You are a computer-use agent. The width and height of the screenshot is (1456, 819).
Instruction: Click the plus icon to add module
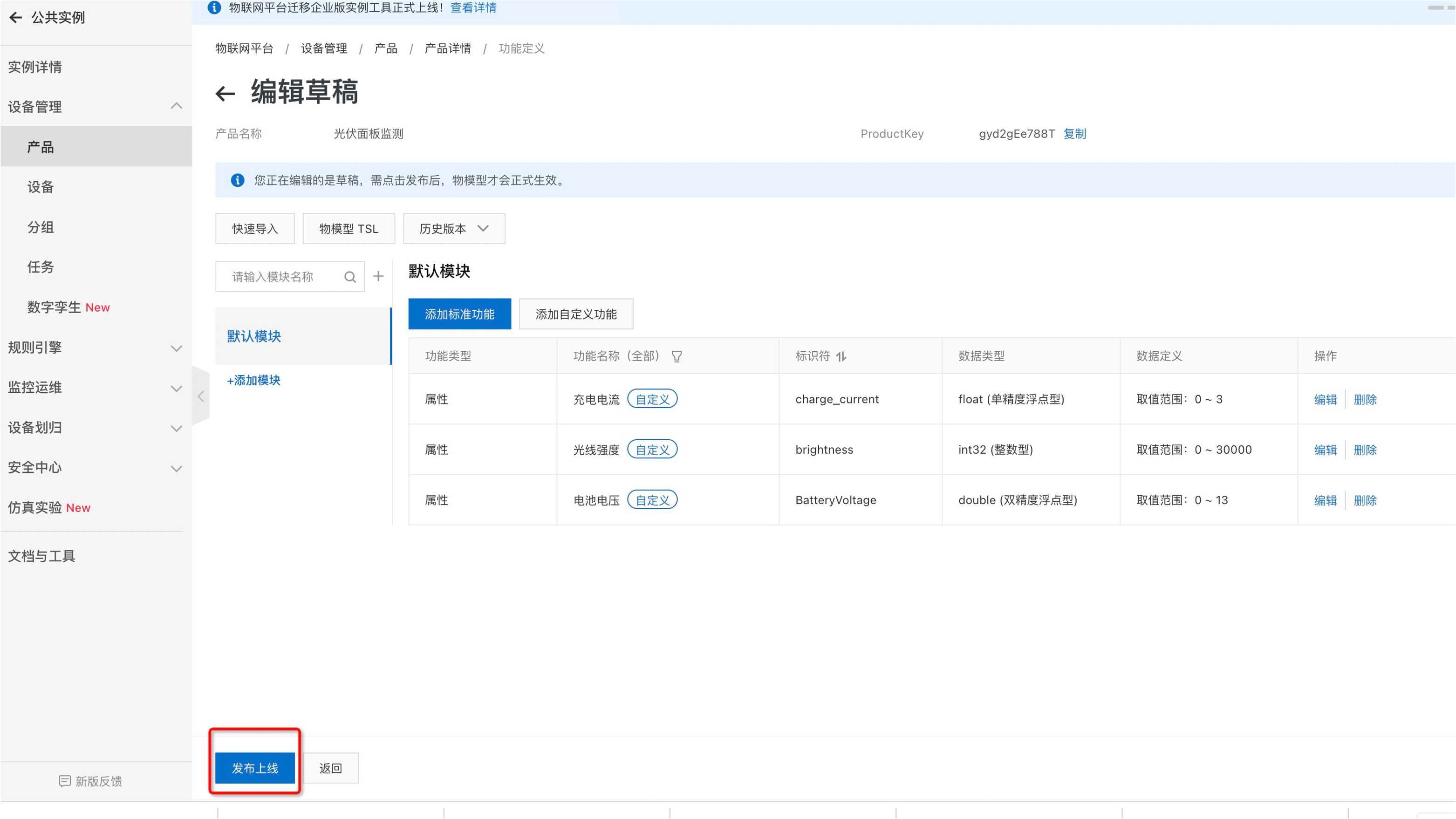(x=378, y=276)
